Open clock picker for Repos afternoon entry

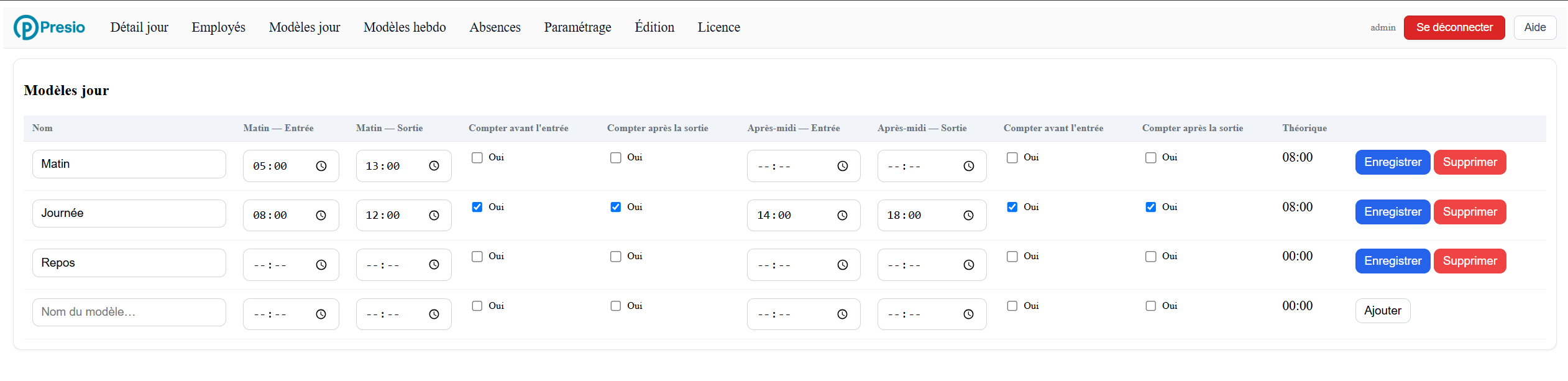tap(842, 265)
